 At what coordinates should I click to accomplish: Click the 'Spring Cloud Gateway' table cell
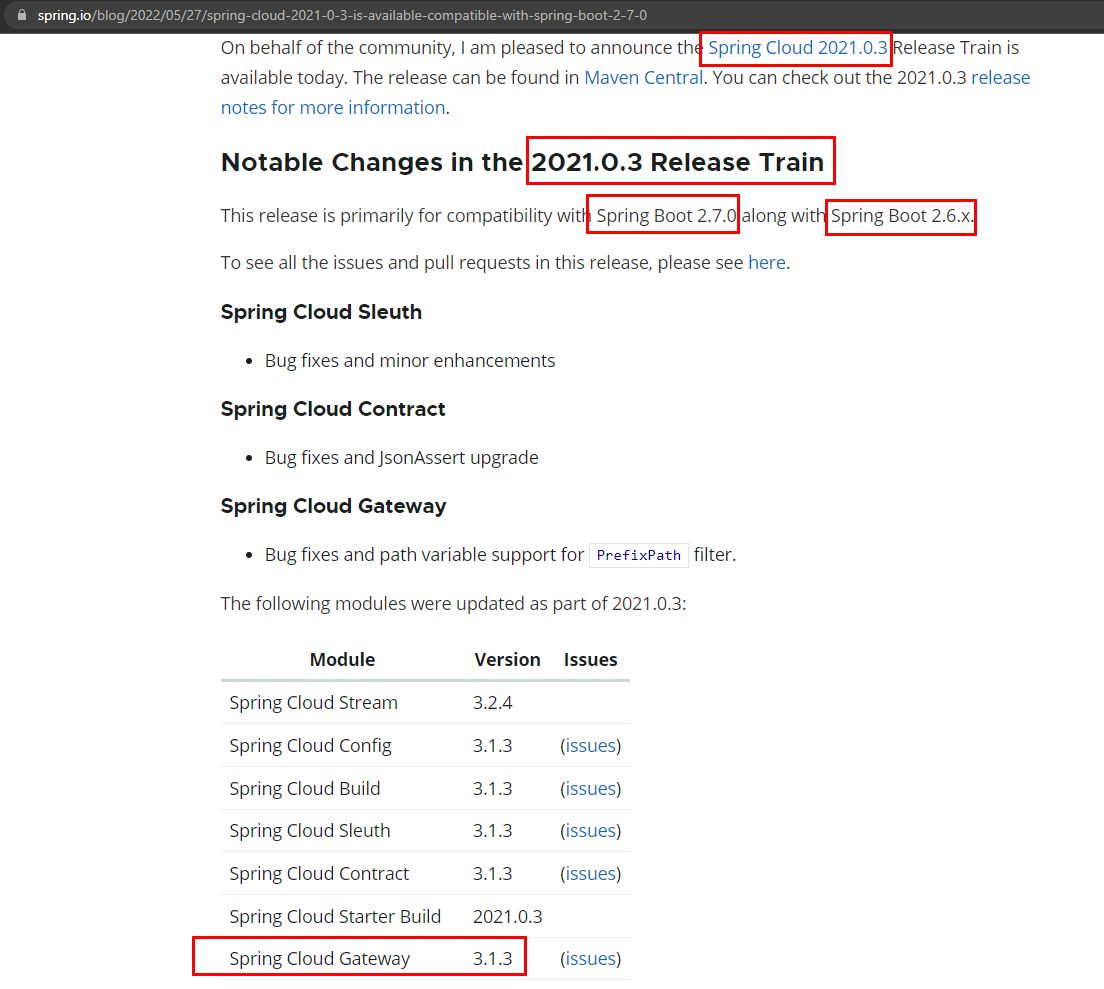coord(320,959)
